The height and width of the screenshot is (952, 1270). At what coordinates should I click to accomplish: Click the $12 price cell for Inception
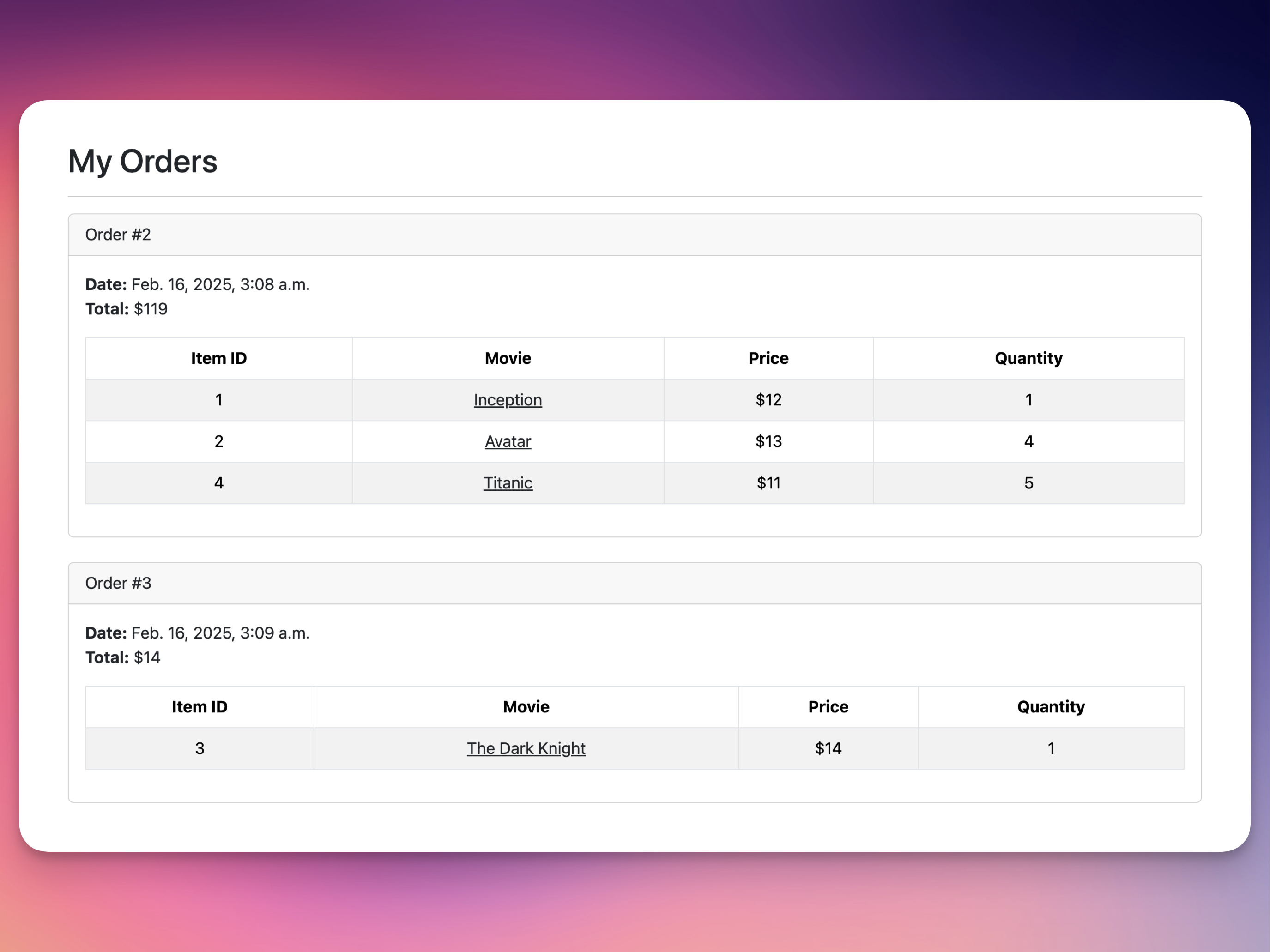coord(768,399)
